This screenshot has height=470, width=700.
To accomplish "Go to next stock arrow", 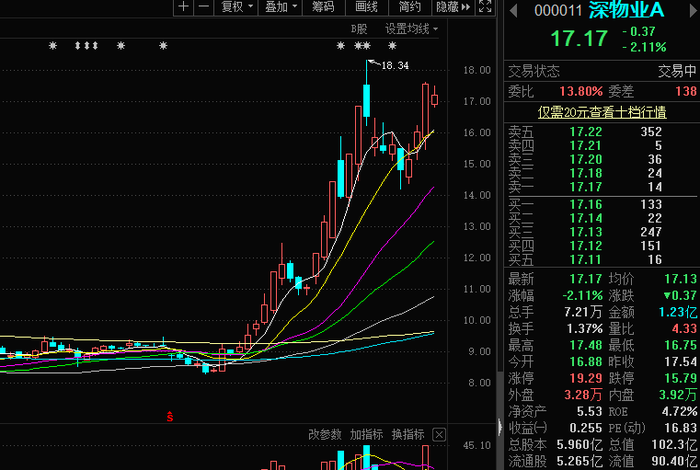I will [x=694, y=11].
